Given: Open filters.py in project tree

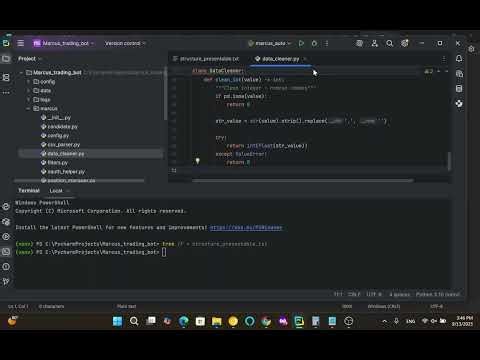Looking at the screenshot, I should click(x=54, y=163).
